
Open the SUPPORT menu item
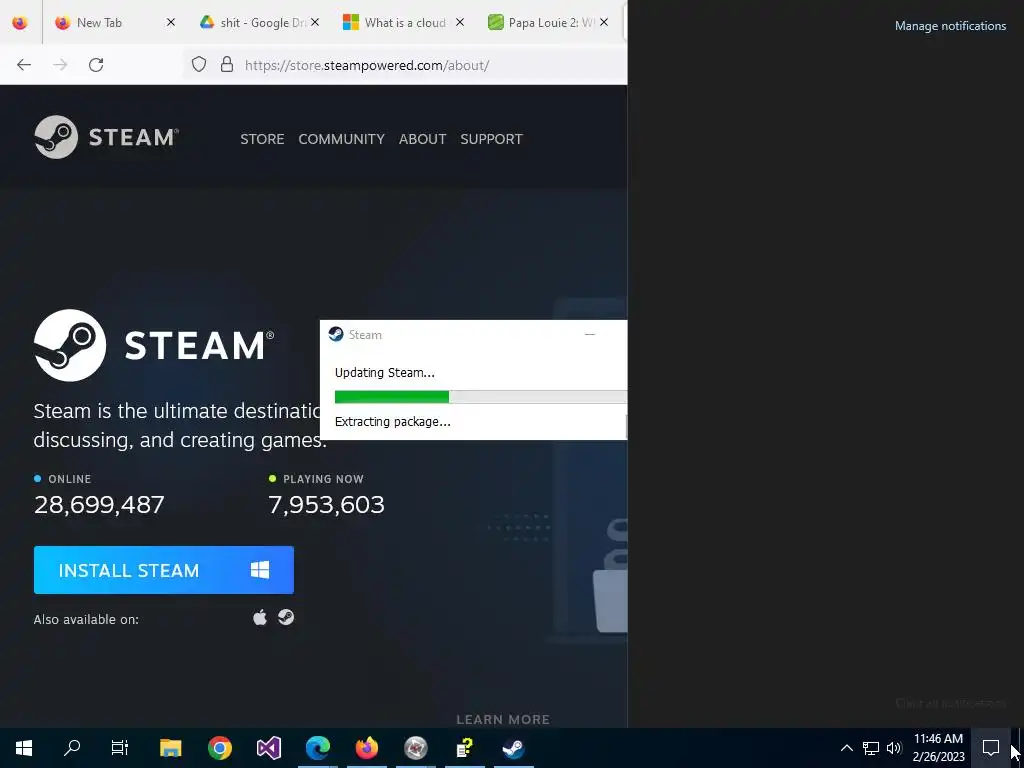491,139
